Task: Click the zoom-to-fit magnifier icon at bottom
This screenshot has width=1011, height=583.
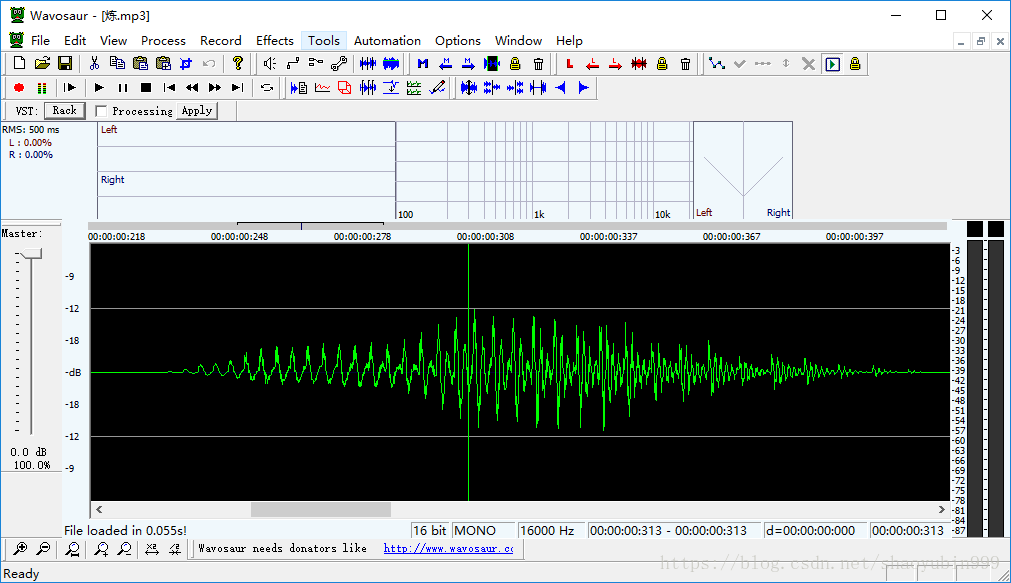Action: tap(72, 549)
